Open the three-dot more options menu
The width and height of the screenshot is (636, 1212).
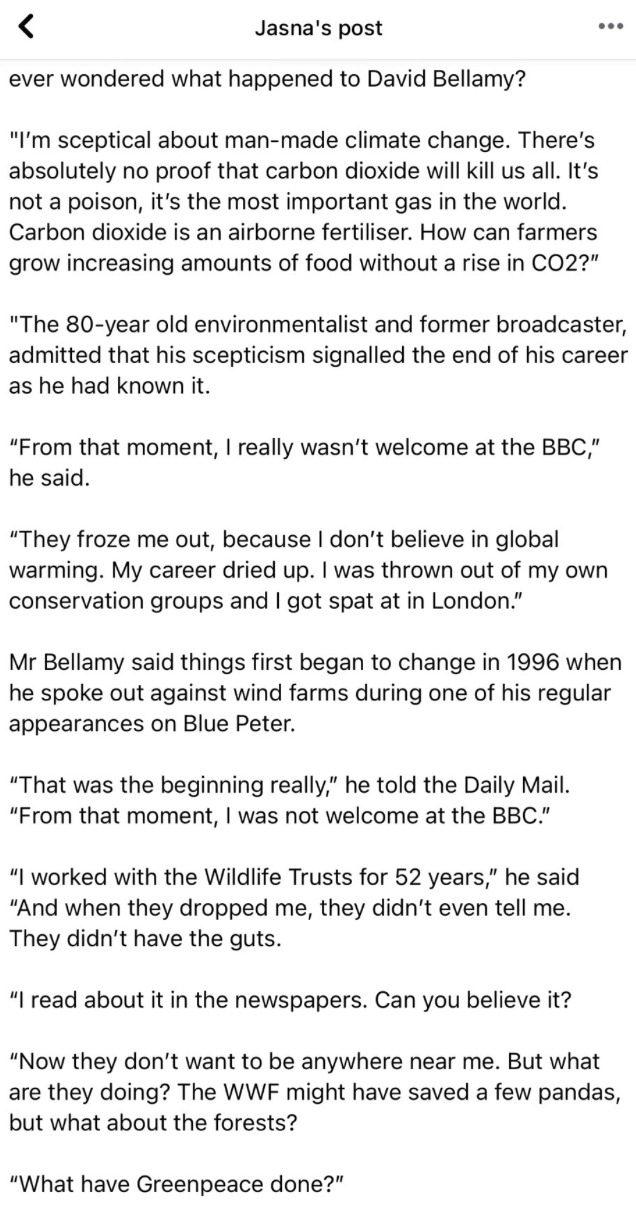coord(608,27)
